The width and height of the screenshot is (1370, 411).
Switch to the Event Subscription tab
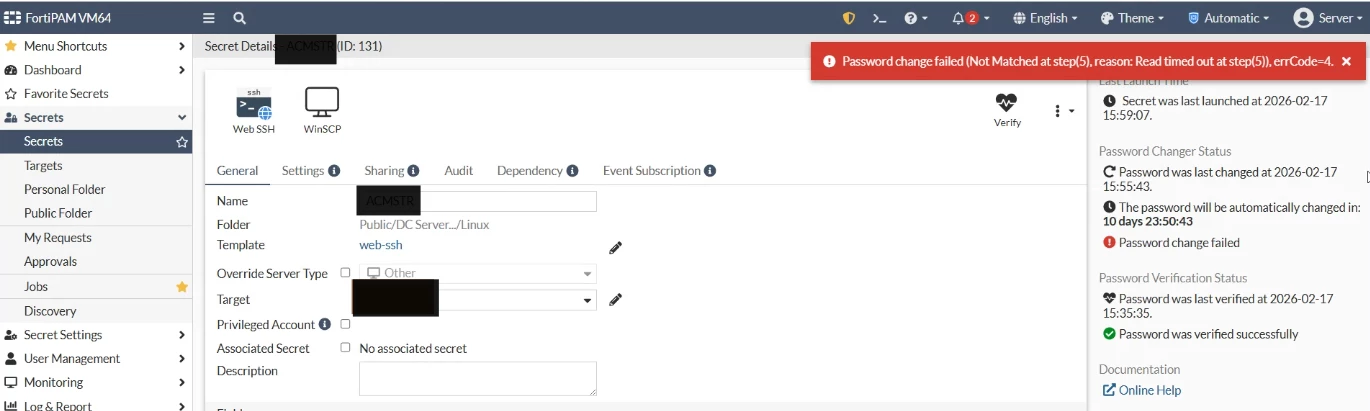pos(651,171)
